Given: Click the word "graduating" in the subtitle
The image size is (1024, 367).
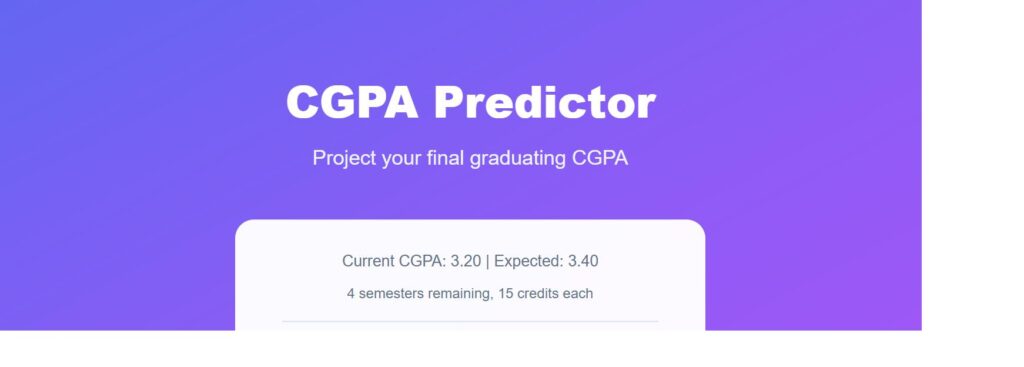Looking at the screenshot, I should 518,159.
